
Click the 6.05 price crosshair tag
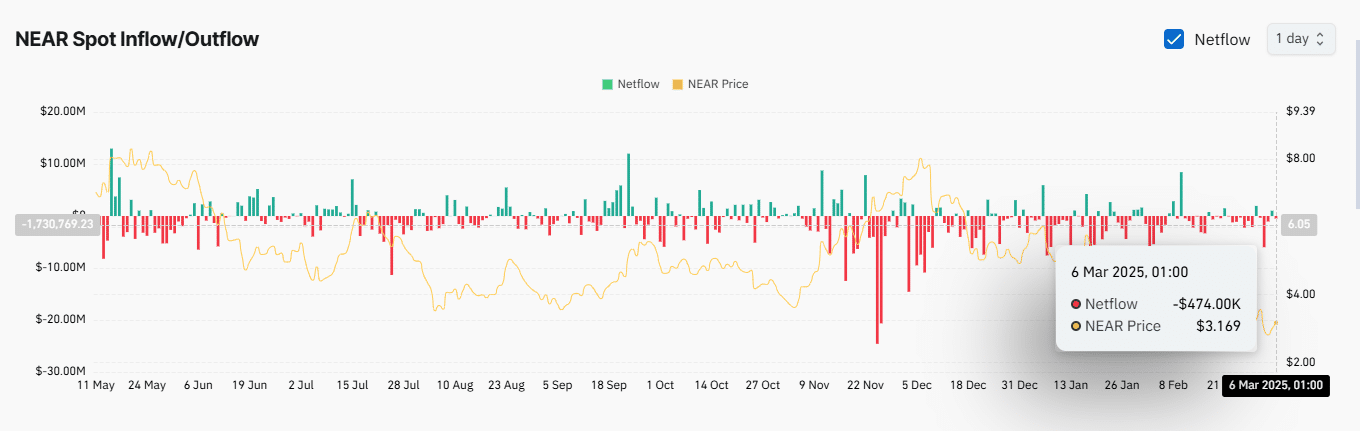[1299, 225]
